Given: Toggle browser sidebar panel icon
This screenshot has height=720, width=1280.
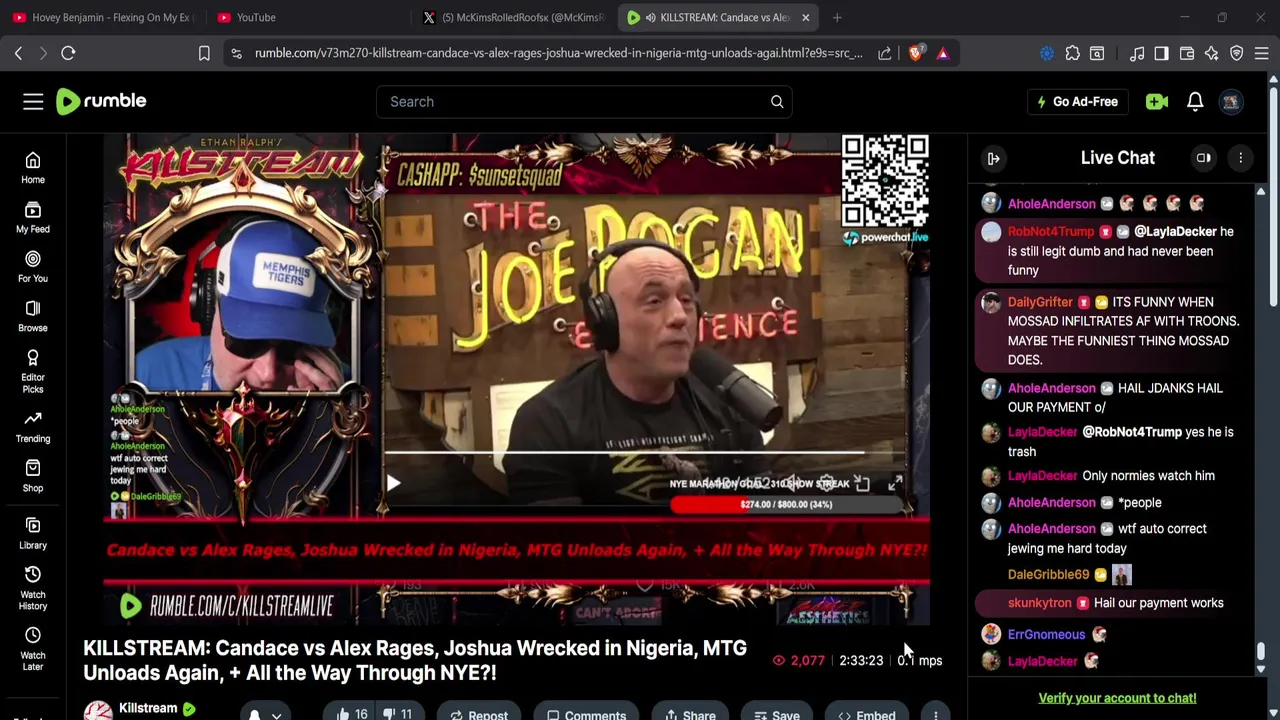Looking at the screenshot, I should click(1161, 53).
